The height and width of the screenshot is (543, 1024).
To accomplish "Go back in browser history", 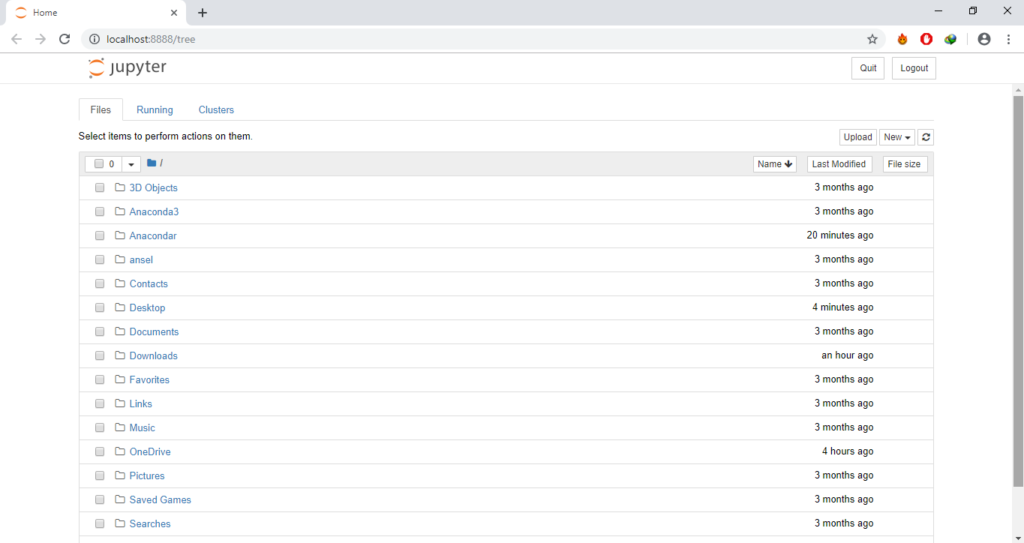I will [x=16, y=39].
